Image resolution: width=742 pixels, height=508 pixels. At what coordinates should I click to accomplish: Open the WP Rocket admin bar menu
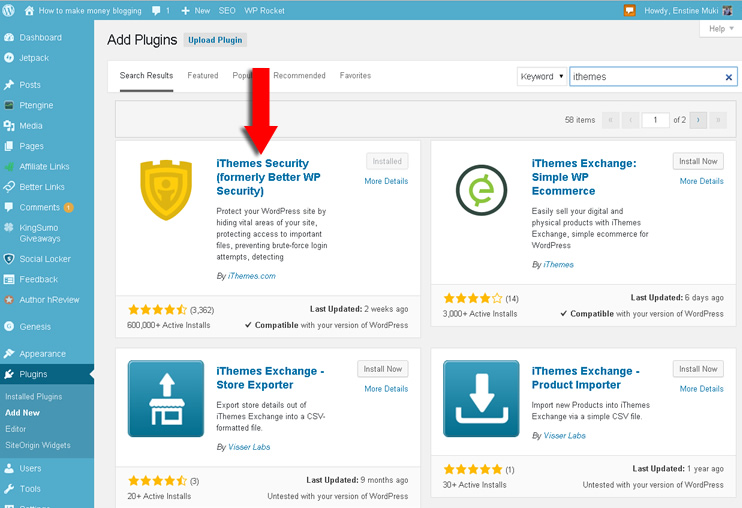pos(264,10)
